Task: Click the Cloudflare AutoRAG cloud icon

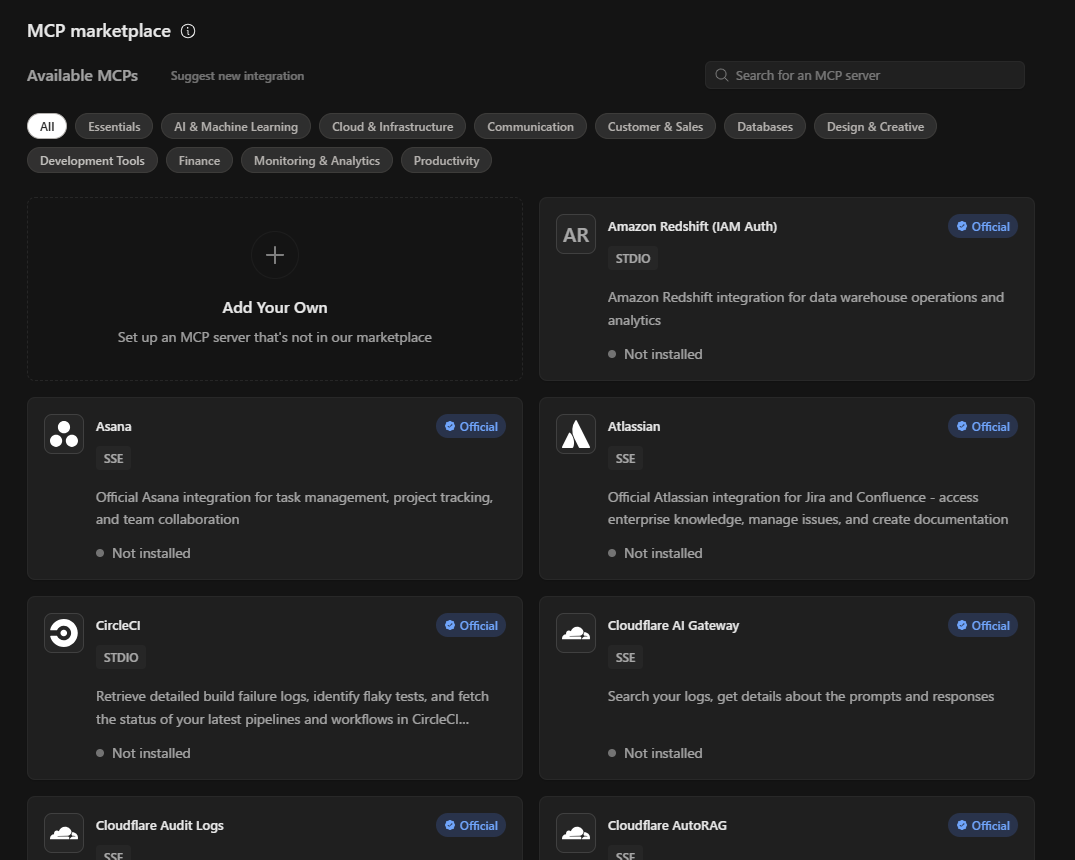Action: pos(576,832)
